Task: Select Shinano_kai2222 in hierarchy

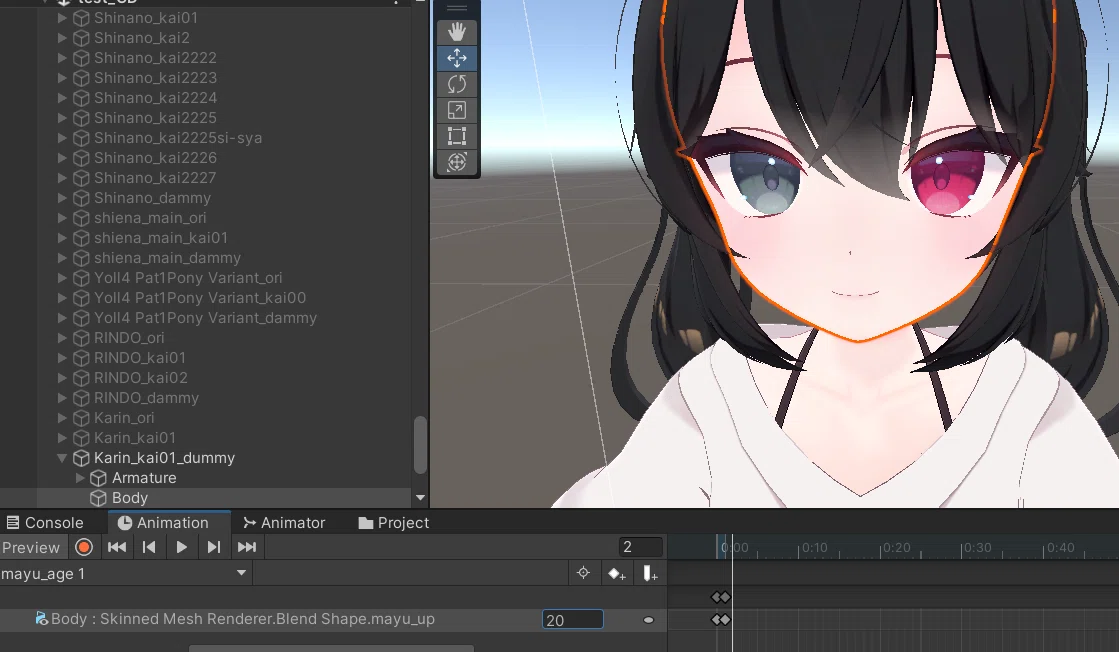Action: tap(155, 58)
